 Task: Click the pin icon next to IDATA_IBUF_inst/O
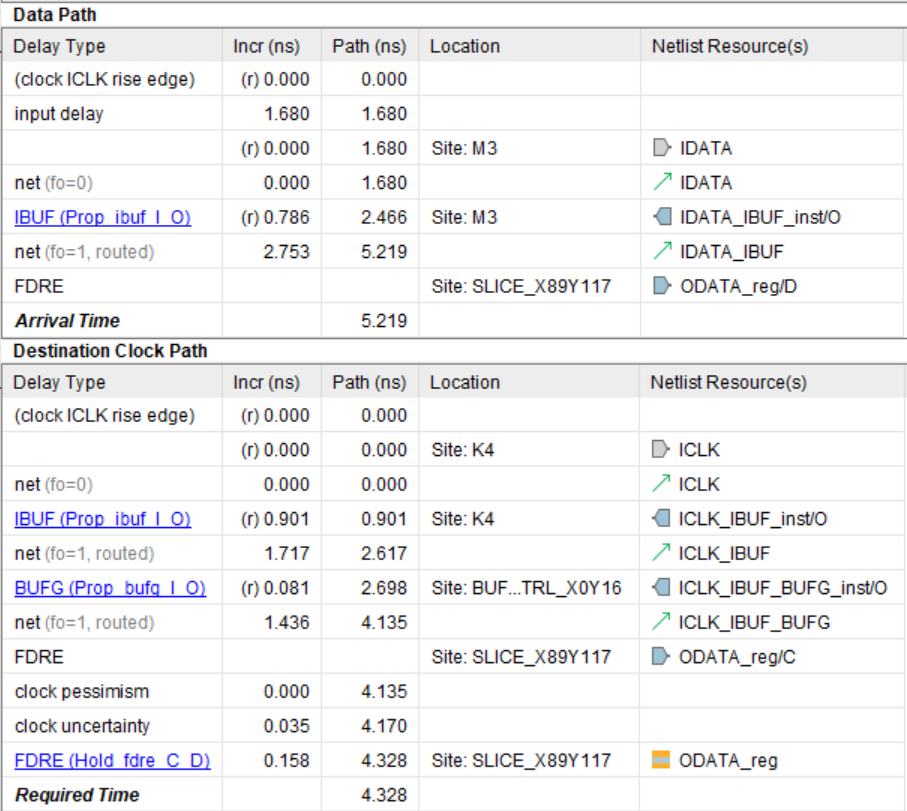tap(661, 217)
